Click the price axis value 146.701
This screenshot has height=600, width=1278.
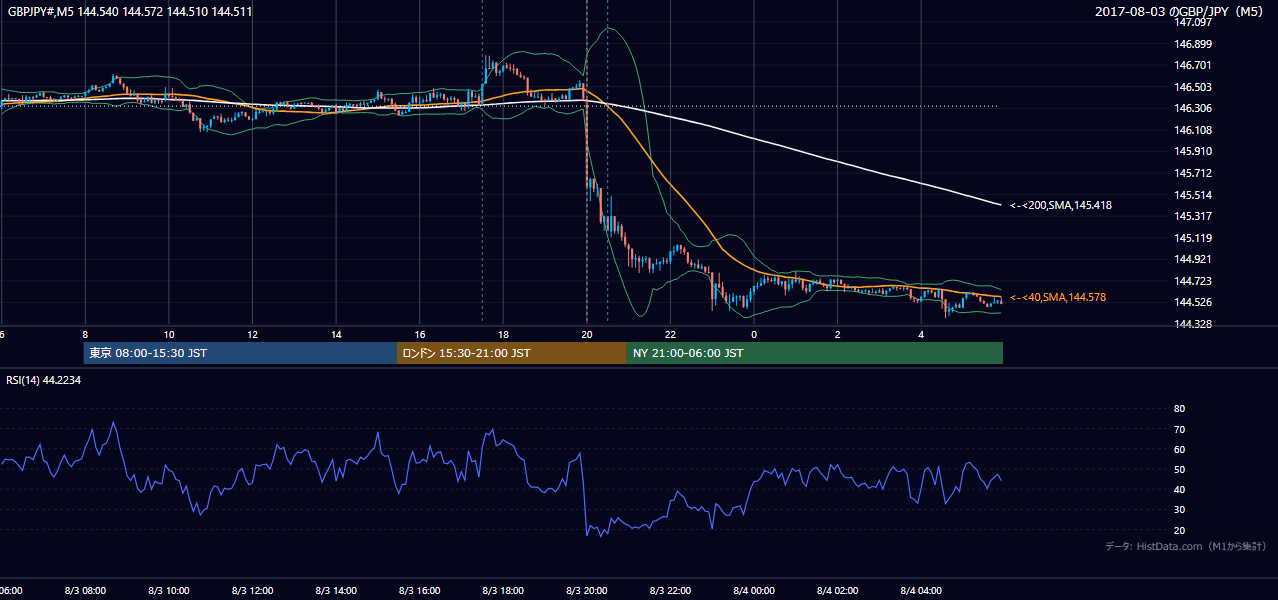[1193, 65]
